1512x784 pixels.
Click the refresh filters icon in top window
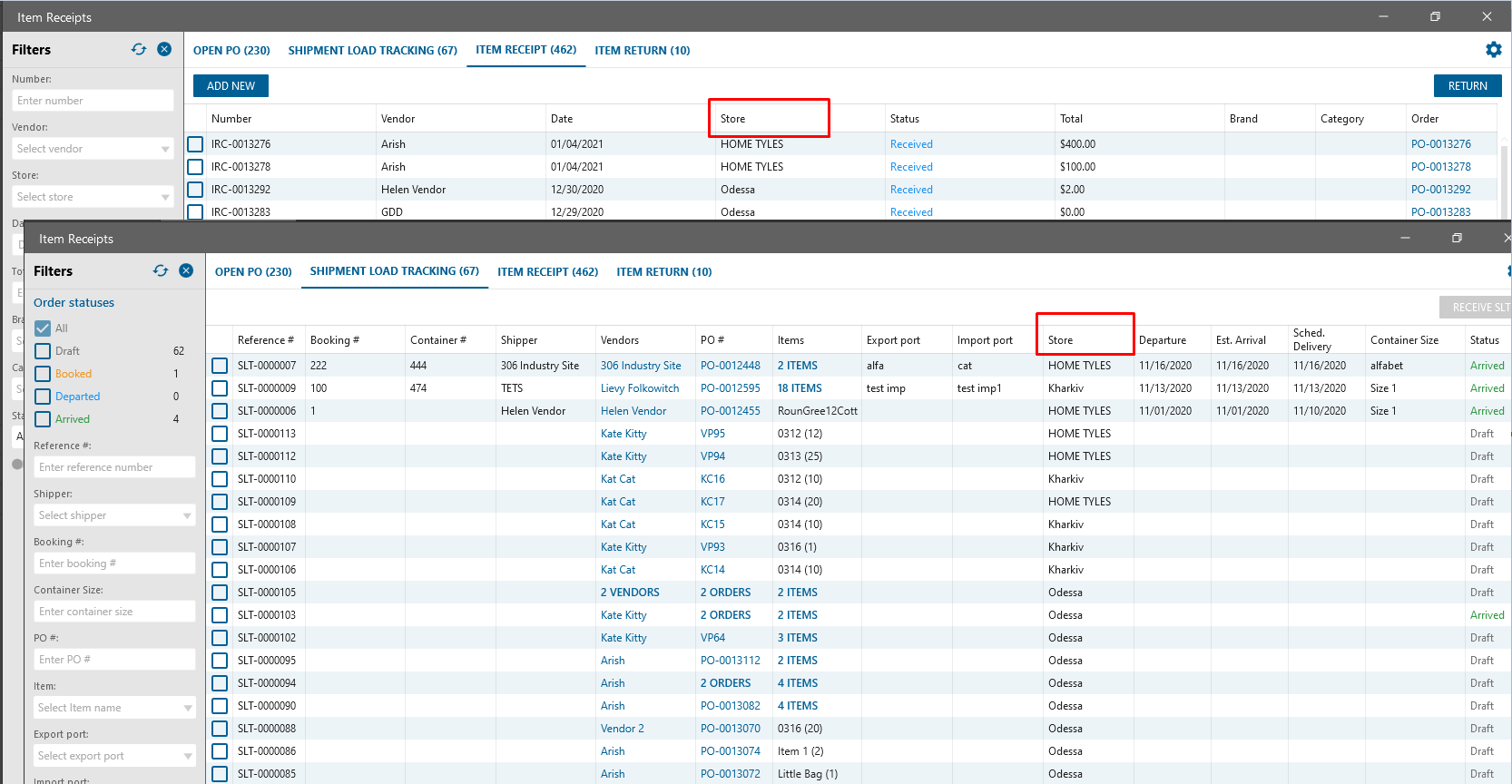[x=139, y=50]
